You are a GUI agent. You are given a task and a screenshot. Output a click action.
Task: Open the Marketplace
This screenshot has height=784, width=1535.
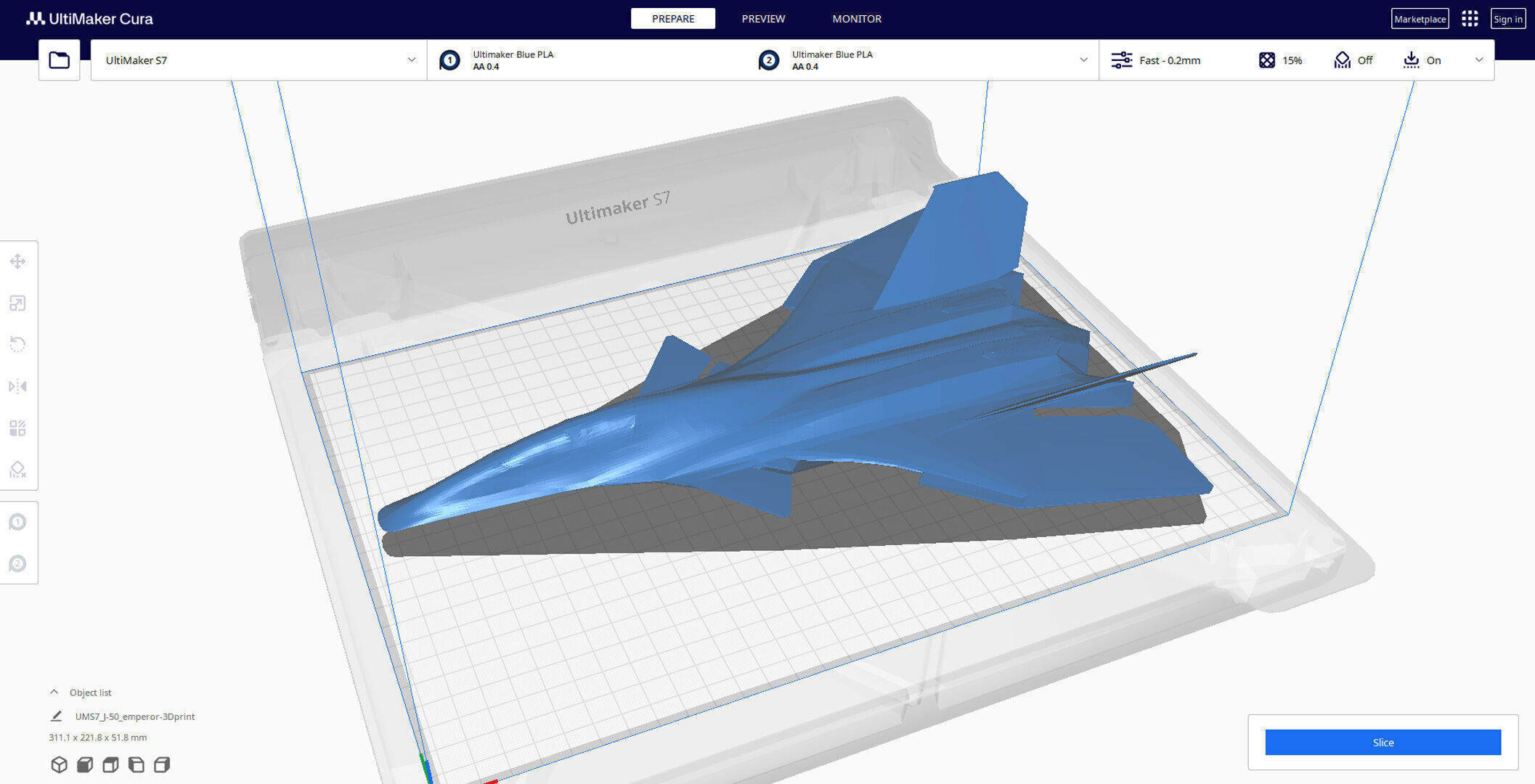(1420, 19)
